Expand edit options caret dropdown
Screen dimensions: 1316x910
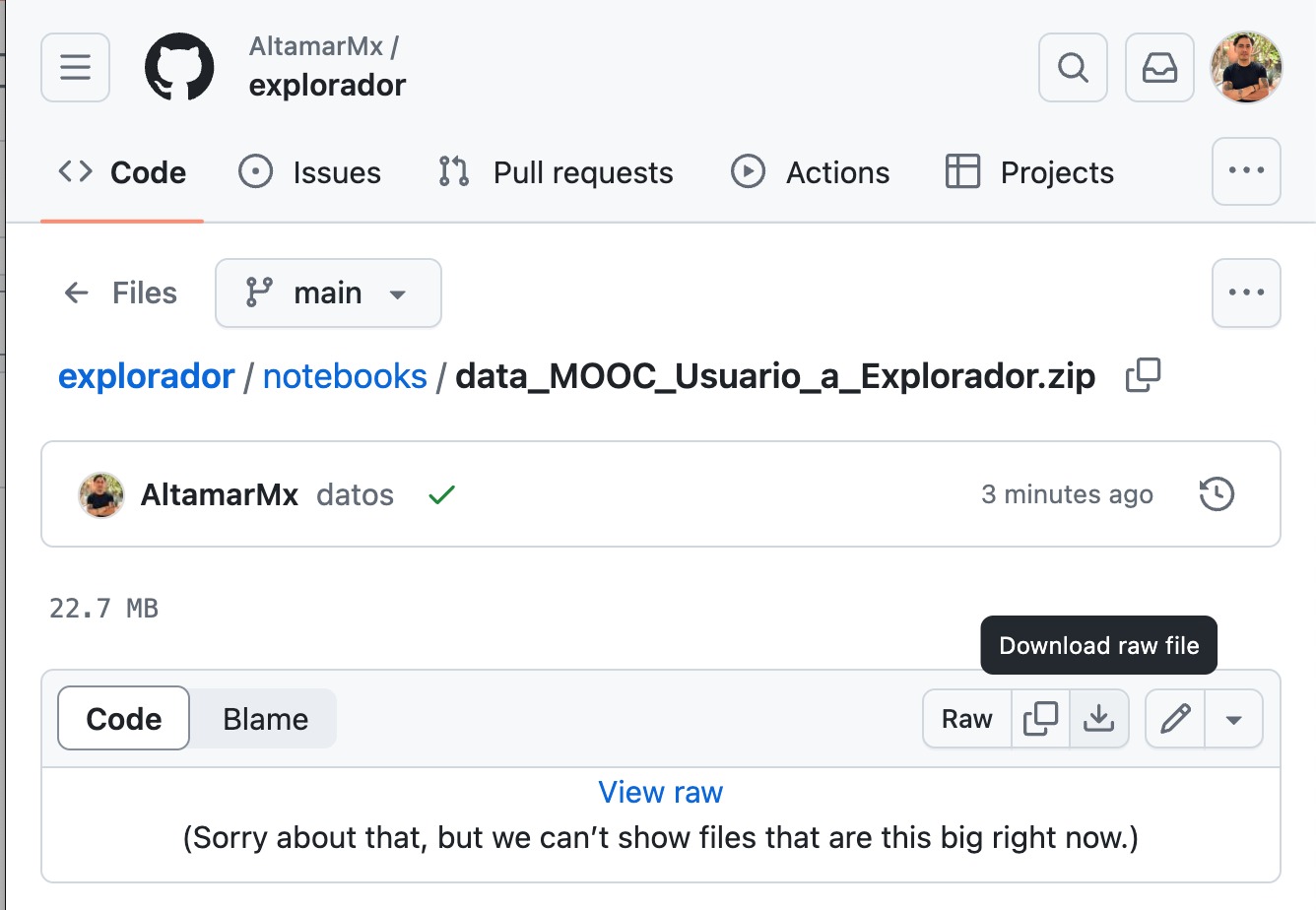coord(1233,719)
